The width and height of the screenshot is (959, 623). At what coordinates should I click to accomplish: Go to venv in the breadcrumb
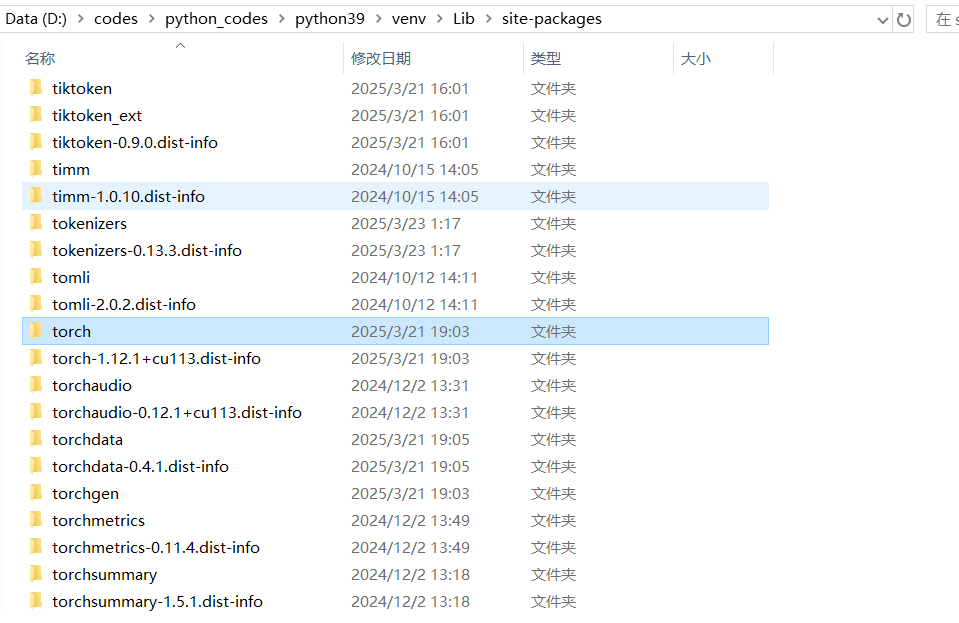pos(409,19)
